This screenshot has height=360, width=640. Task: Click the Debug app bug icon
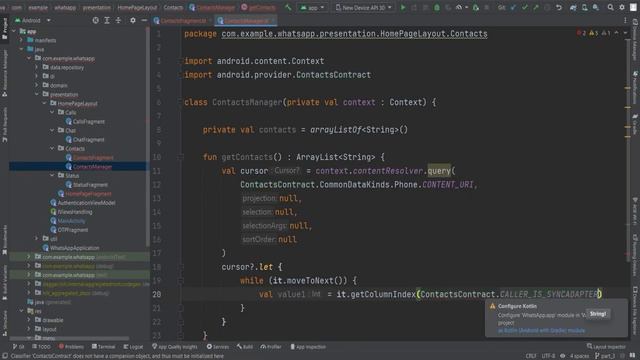pos(437,7)
